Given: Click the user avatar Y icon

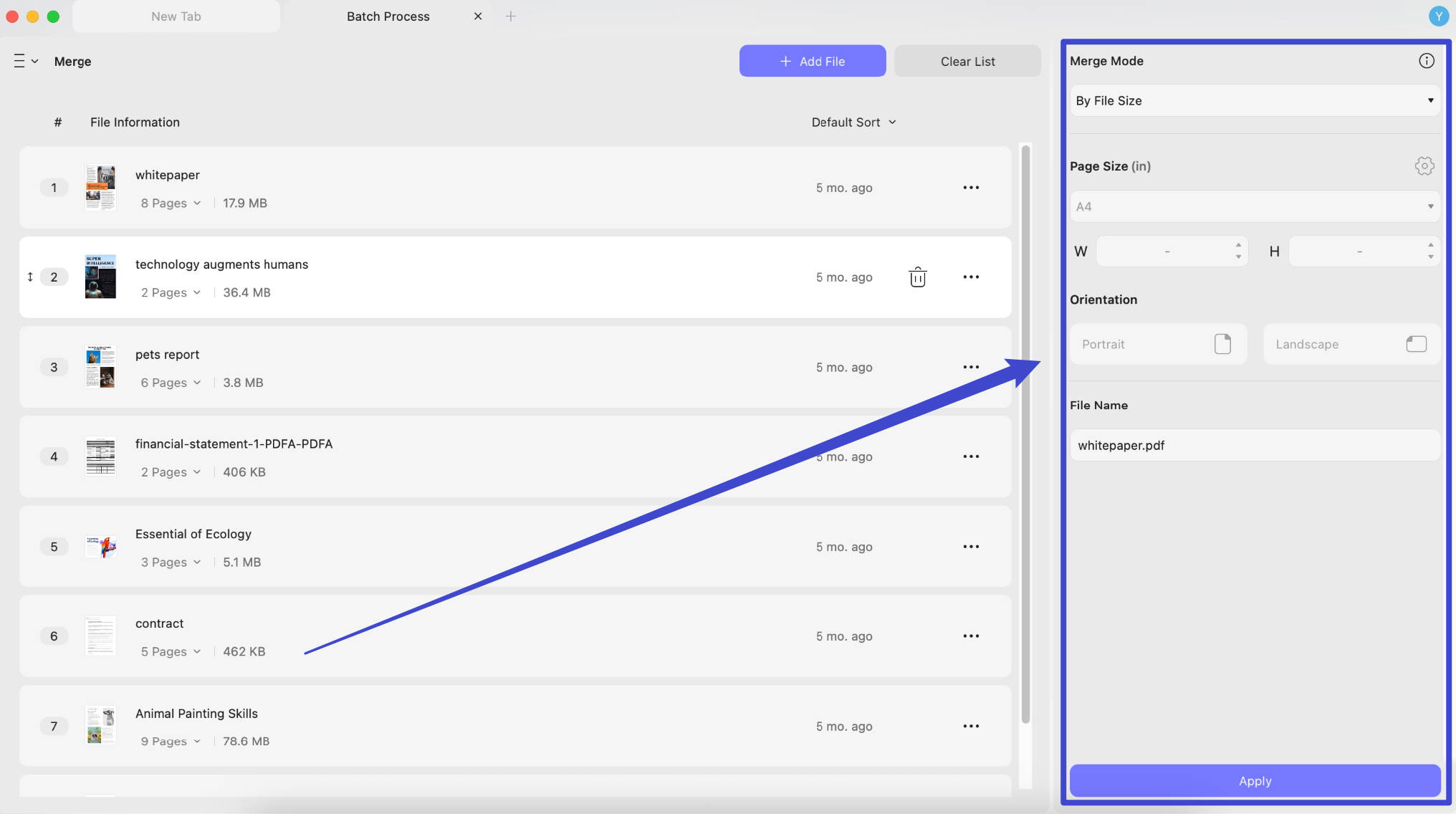Looking at the screenshot, I should (1438, 16).
